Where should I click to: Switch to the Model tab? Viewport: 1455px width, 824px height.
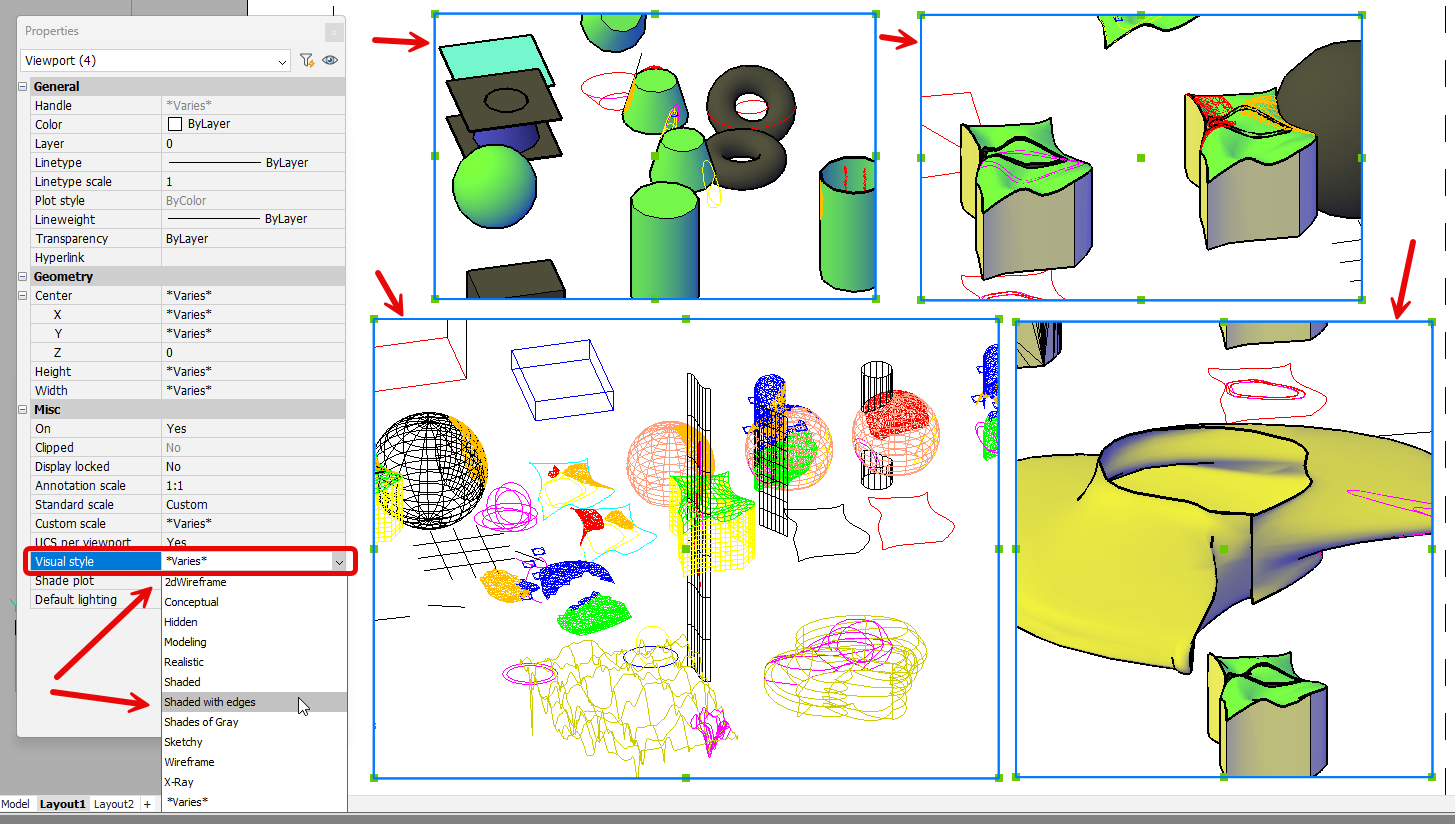point(15,804)
